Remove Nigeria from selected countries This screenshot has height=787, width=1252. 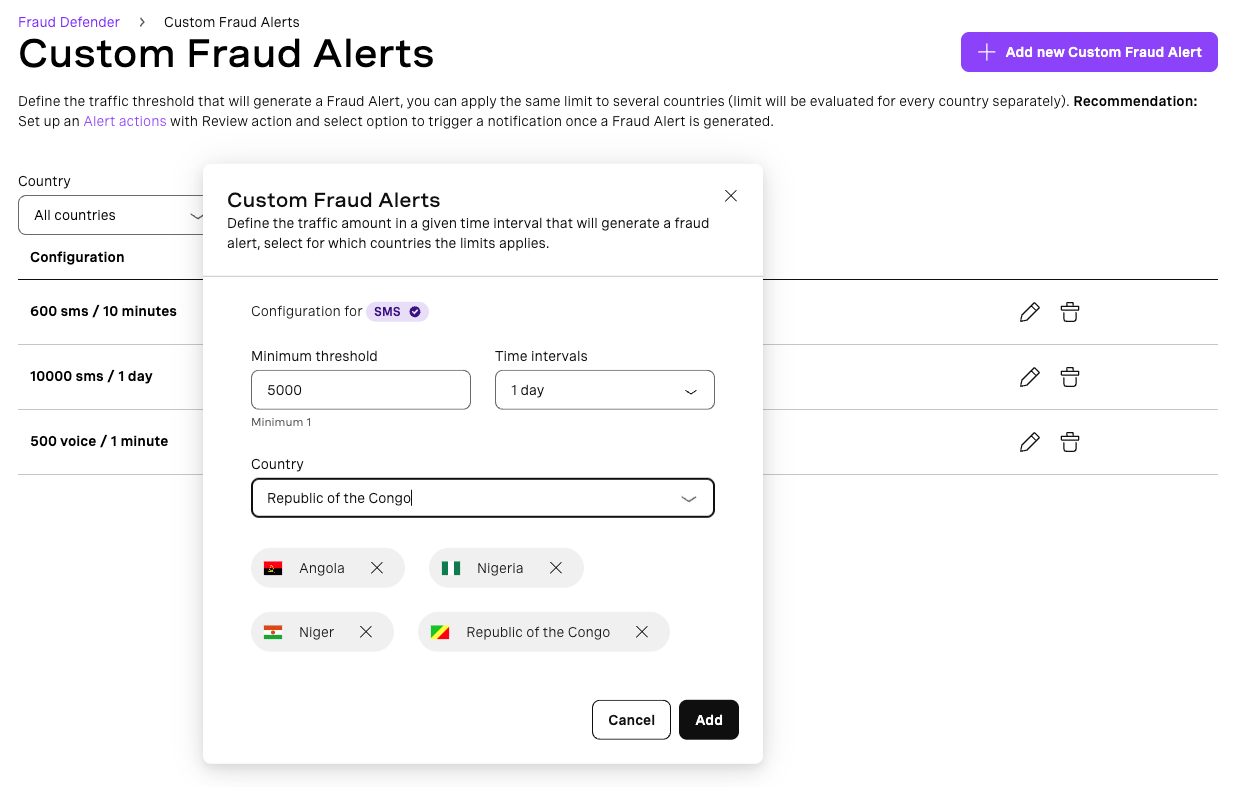(x=556, y=567)
